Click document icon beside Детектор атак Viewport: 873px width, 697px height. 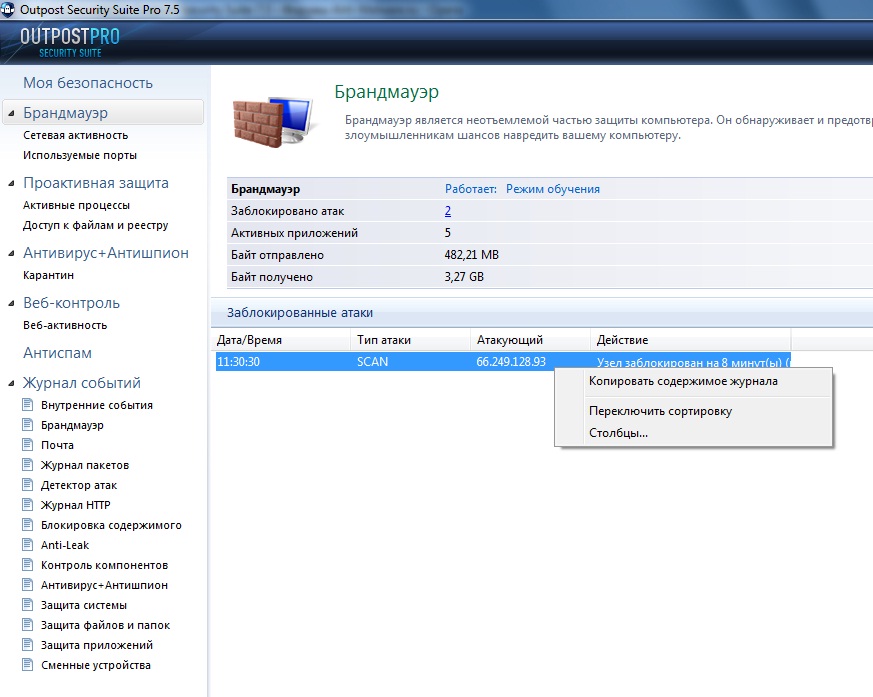coord(27,485)
